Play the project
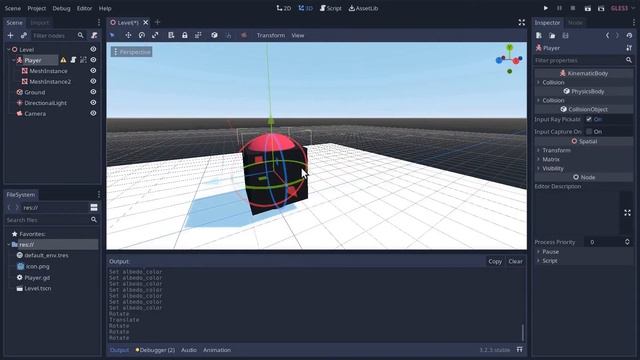This screenshot has width=640, height=360. [x=546, y=8]
